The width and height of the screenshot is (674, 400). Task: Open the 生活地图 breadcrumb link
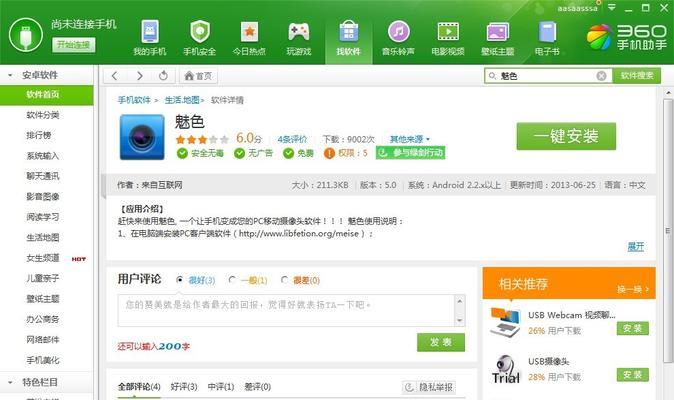pyautogui.click(x=182, y=100)
